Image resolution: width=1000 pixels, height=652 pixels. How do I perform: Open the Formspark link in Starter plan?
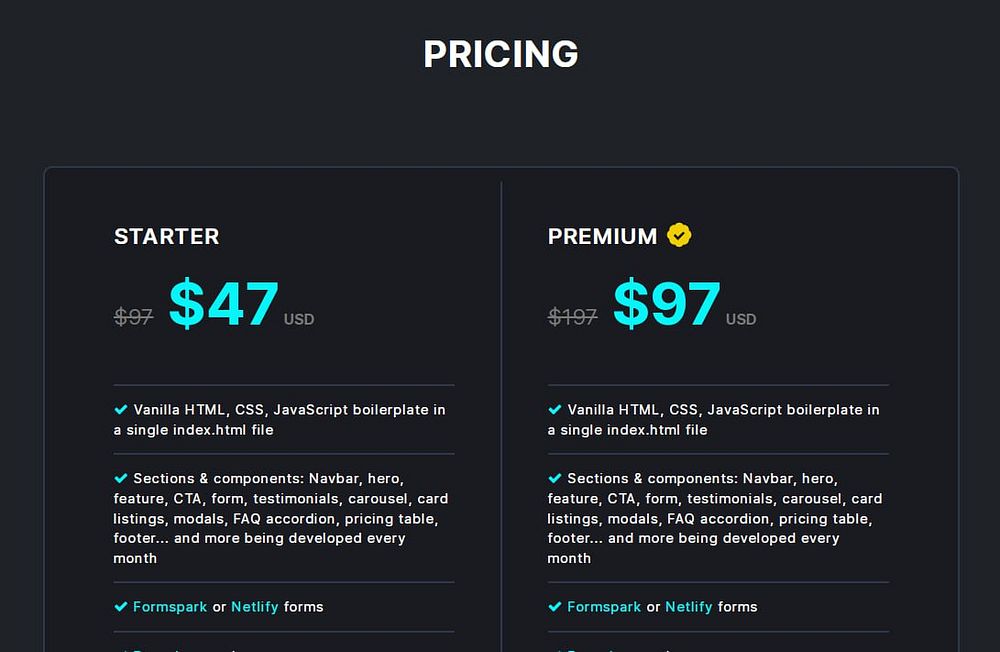[x=170, y=606]
